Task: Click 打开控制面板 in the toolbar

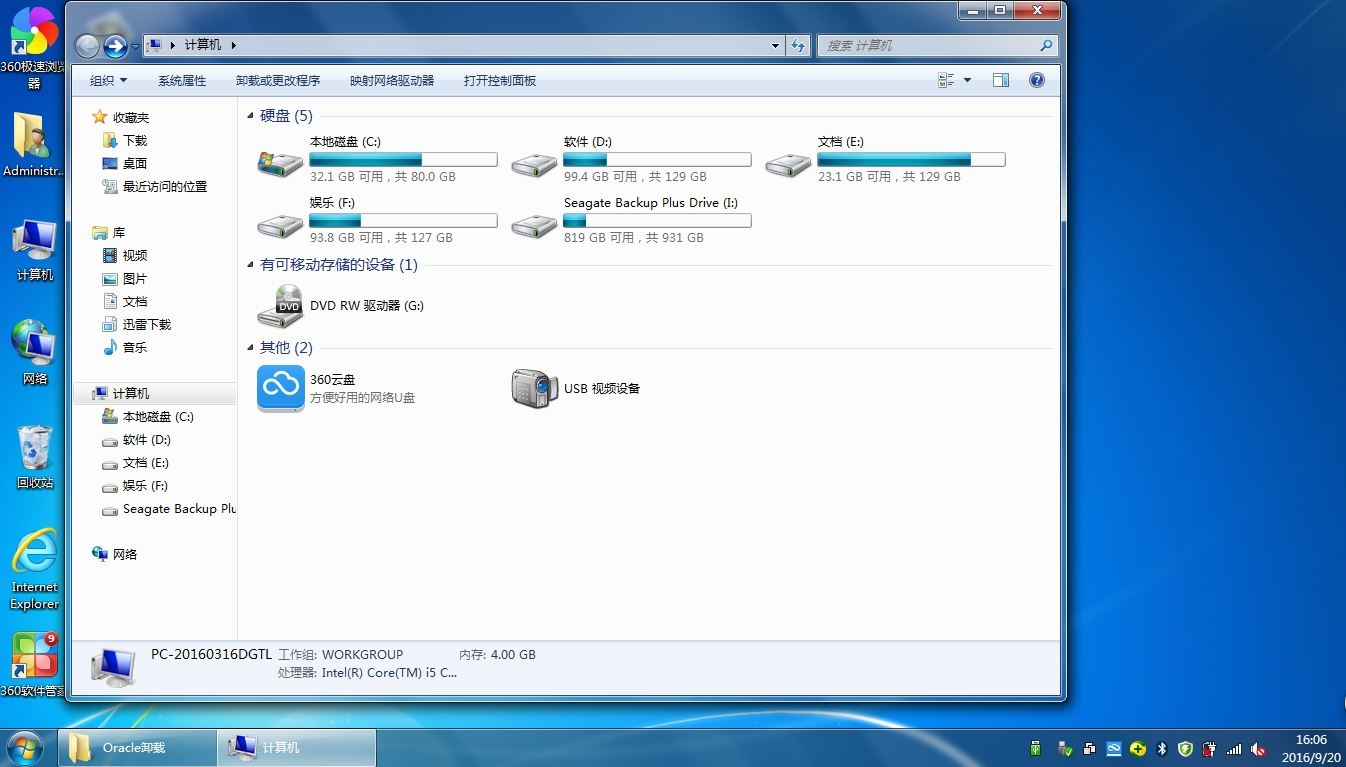Action: click(x=500, y=80)
